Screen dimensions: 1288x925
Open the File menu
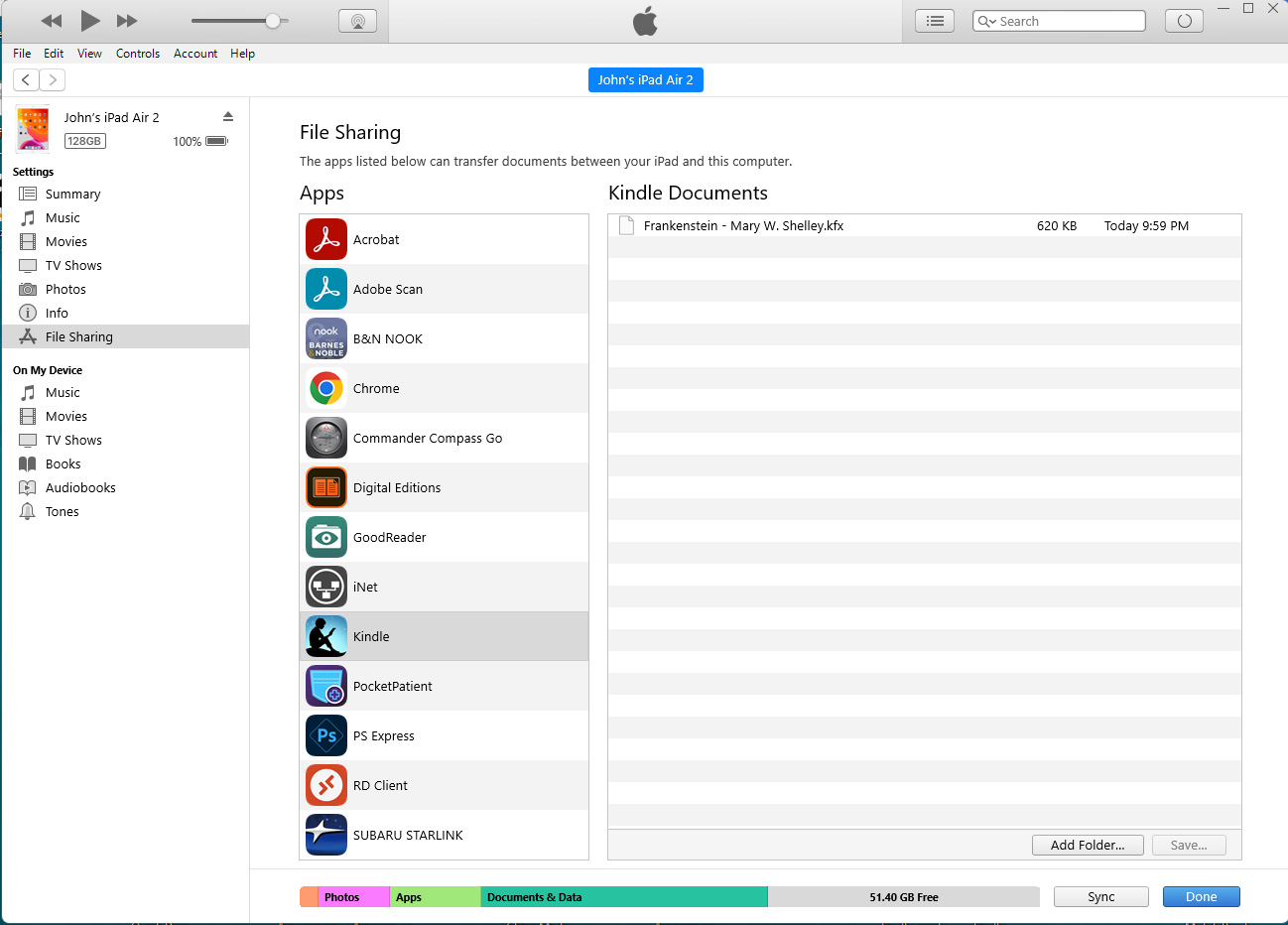pyautogui.click(x=22, y=54)
